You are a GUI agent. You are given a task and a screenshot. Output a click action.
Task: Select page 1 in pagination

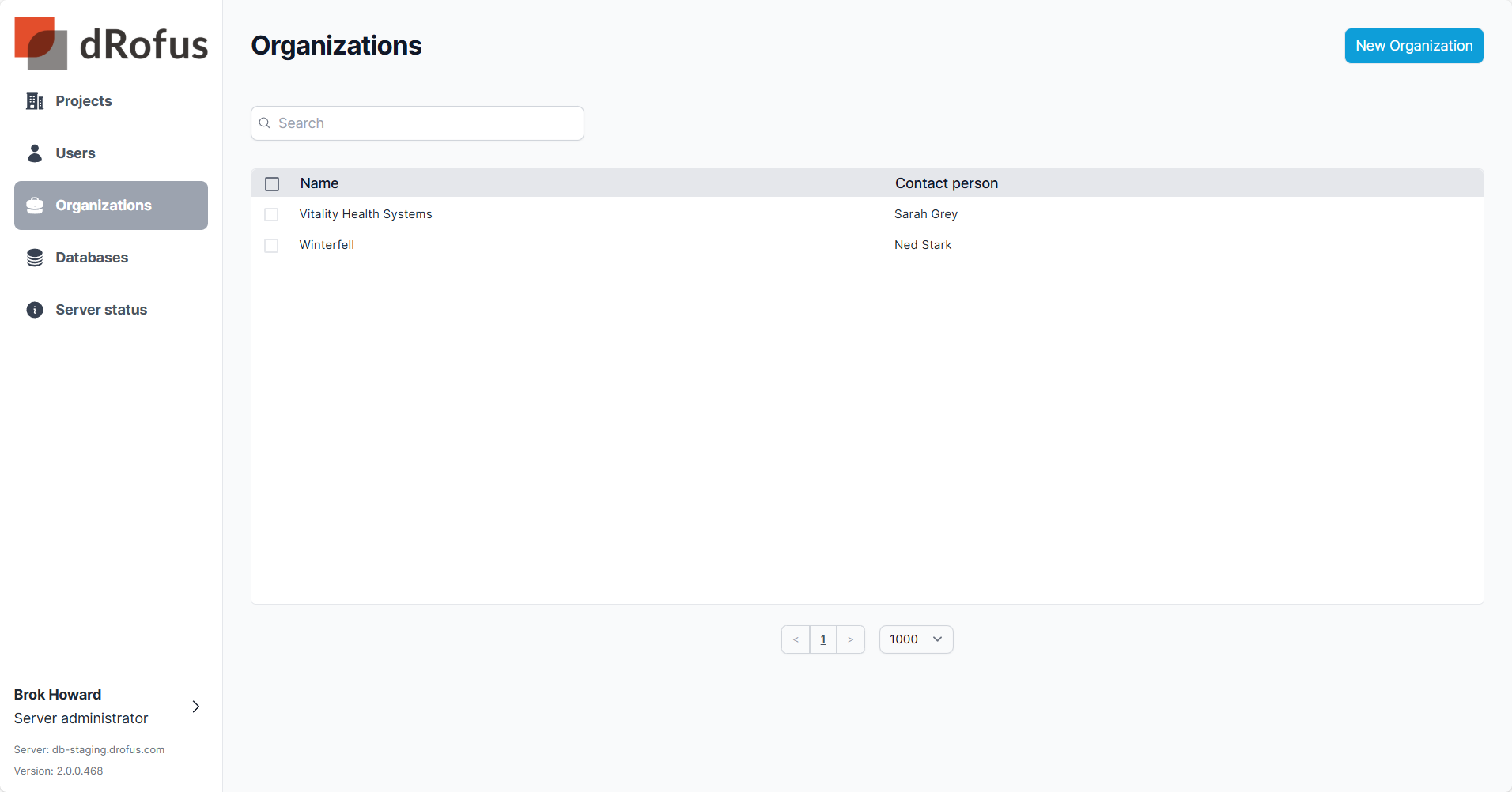click(x=823, y=639)
